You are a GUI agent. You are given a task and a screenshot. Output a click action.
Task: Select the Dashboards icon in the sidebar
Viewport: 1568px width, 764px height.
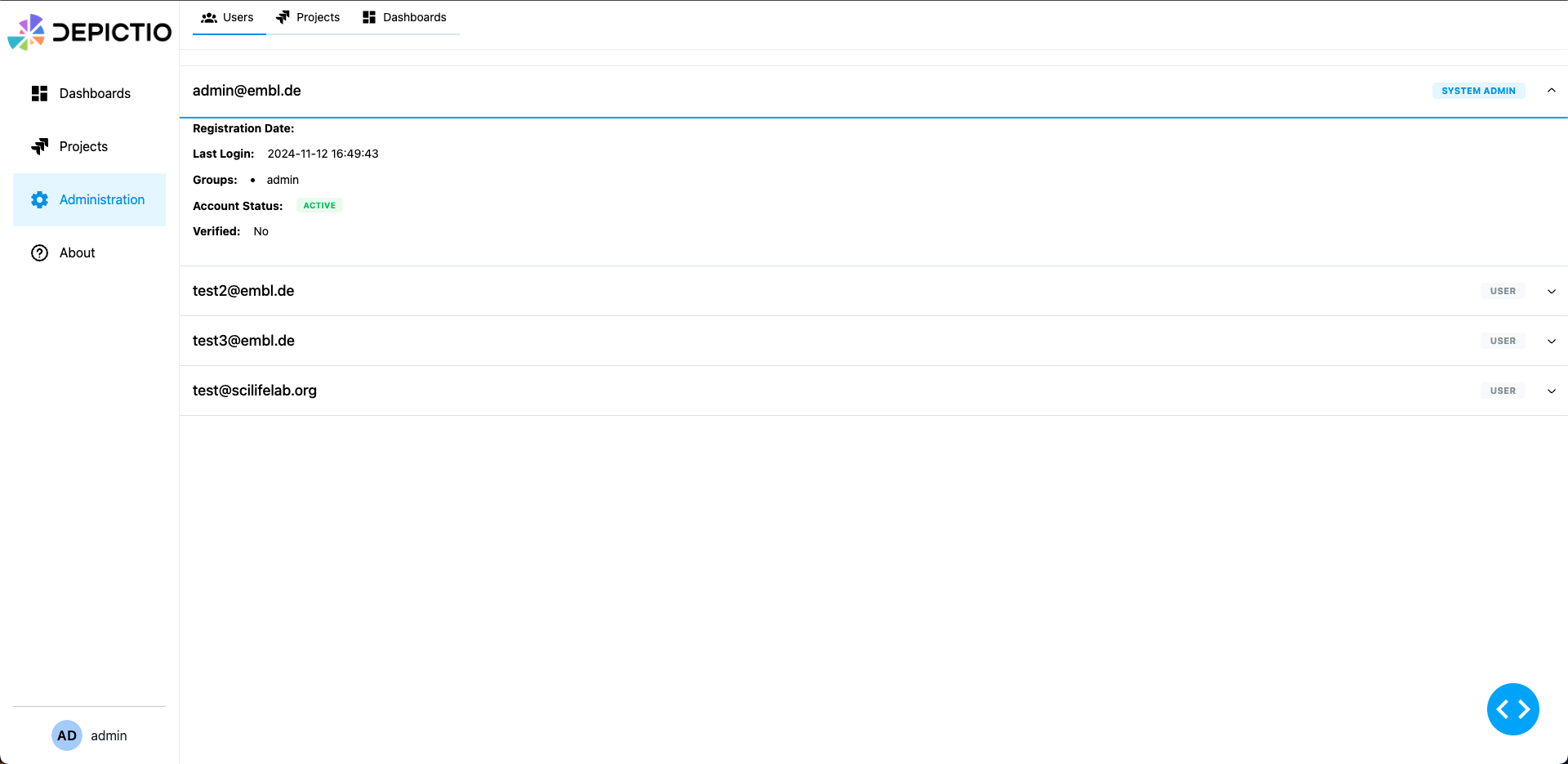39,93
